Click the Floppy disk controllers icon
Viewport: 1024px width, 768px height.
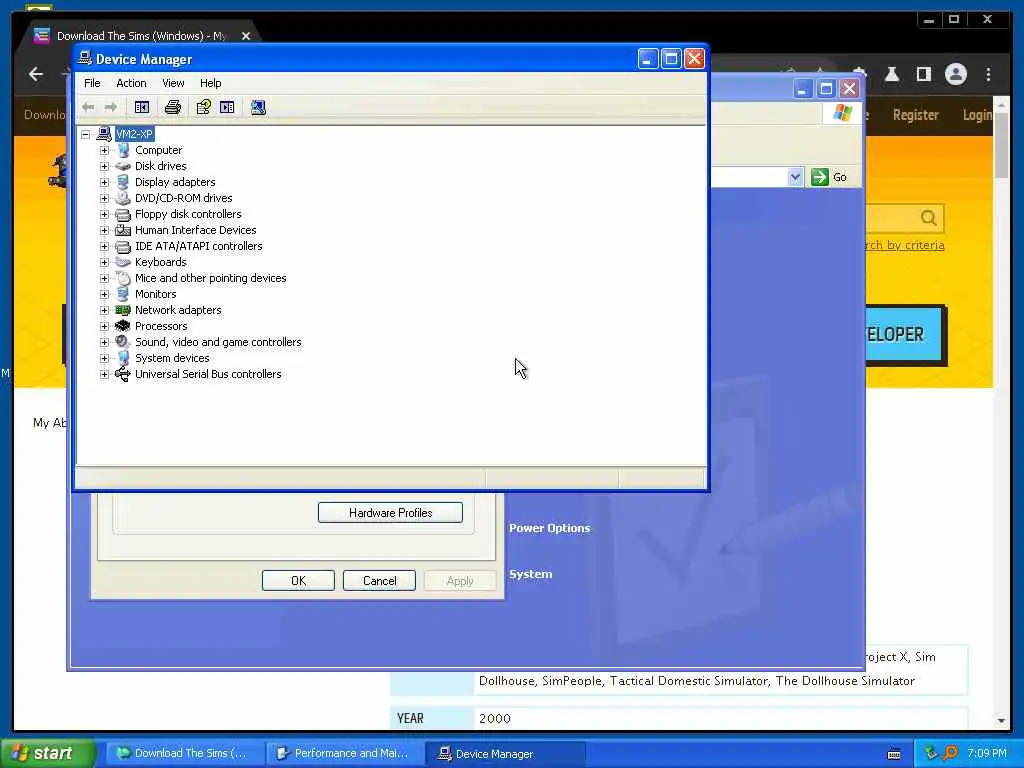pyautogui.click(x=123, y=214)
